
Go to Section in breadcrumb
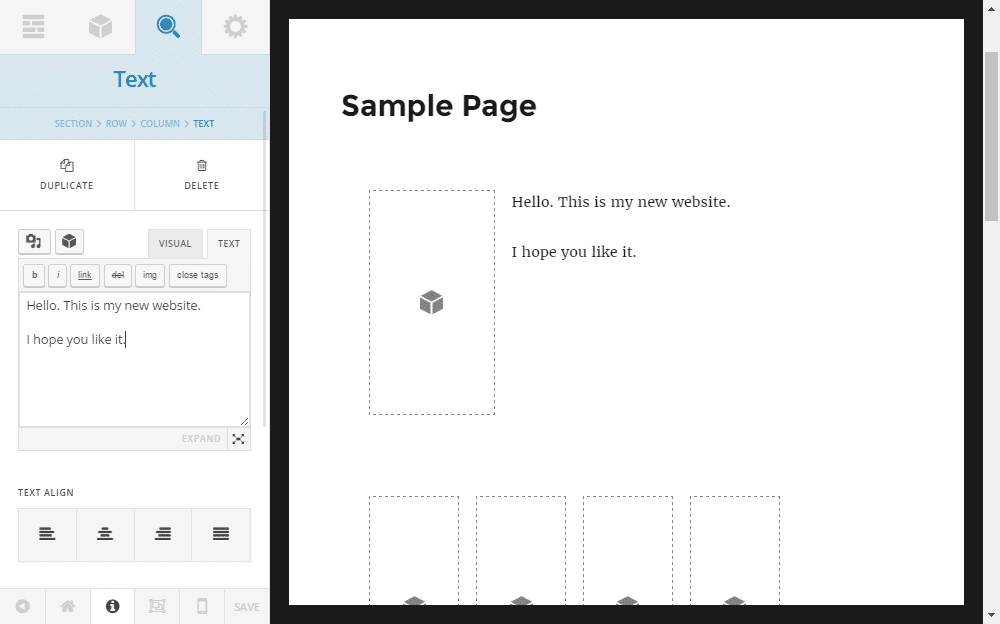(x=73, y=124)
